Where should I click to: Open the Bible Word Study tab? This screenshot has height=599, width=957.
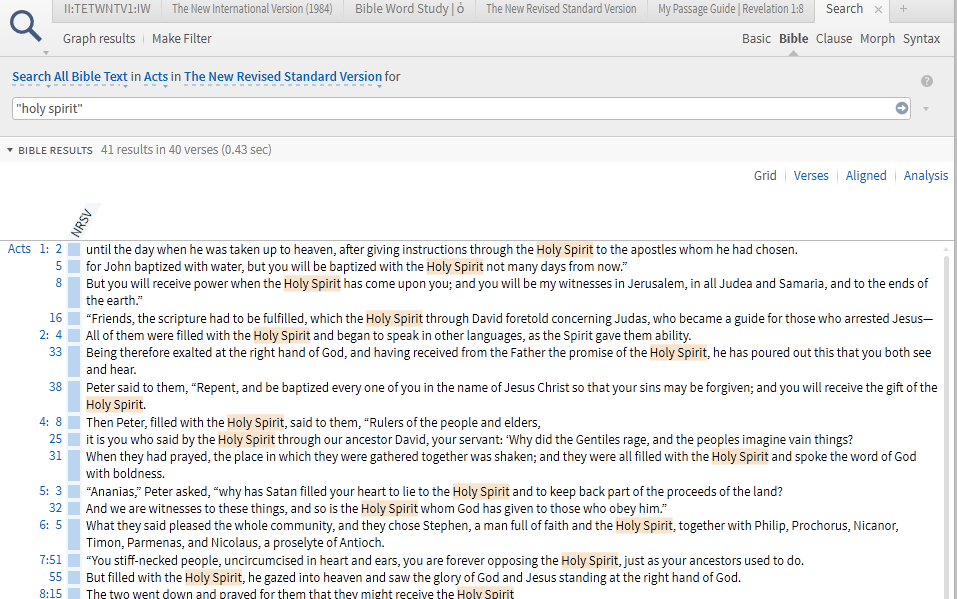[409, 9]
